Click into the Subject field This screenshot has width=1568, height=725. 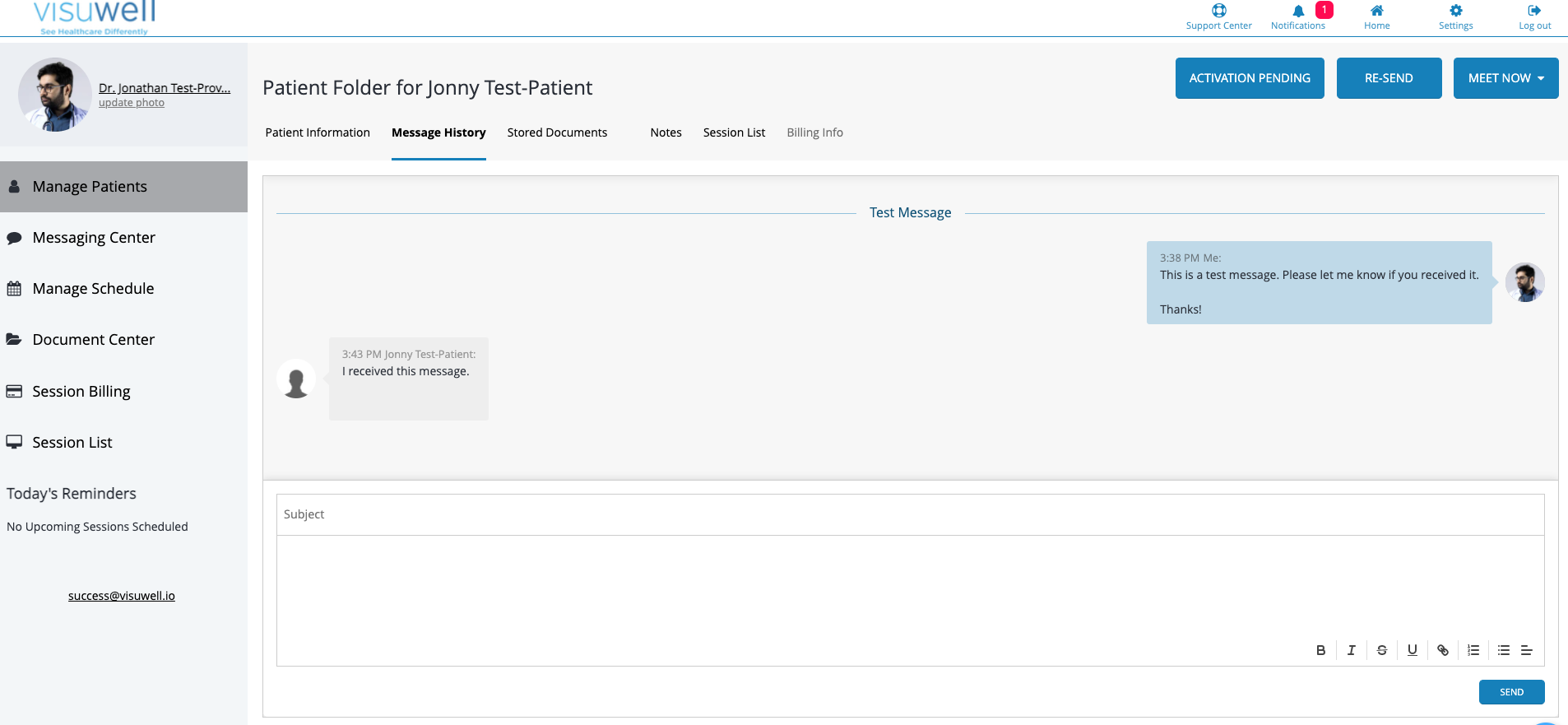click(910, 514)
